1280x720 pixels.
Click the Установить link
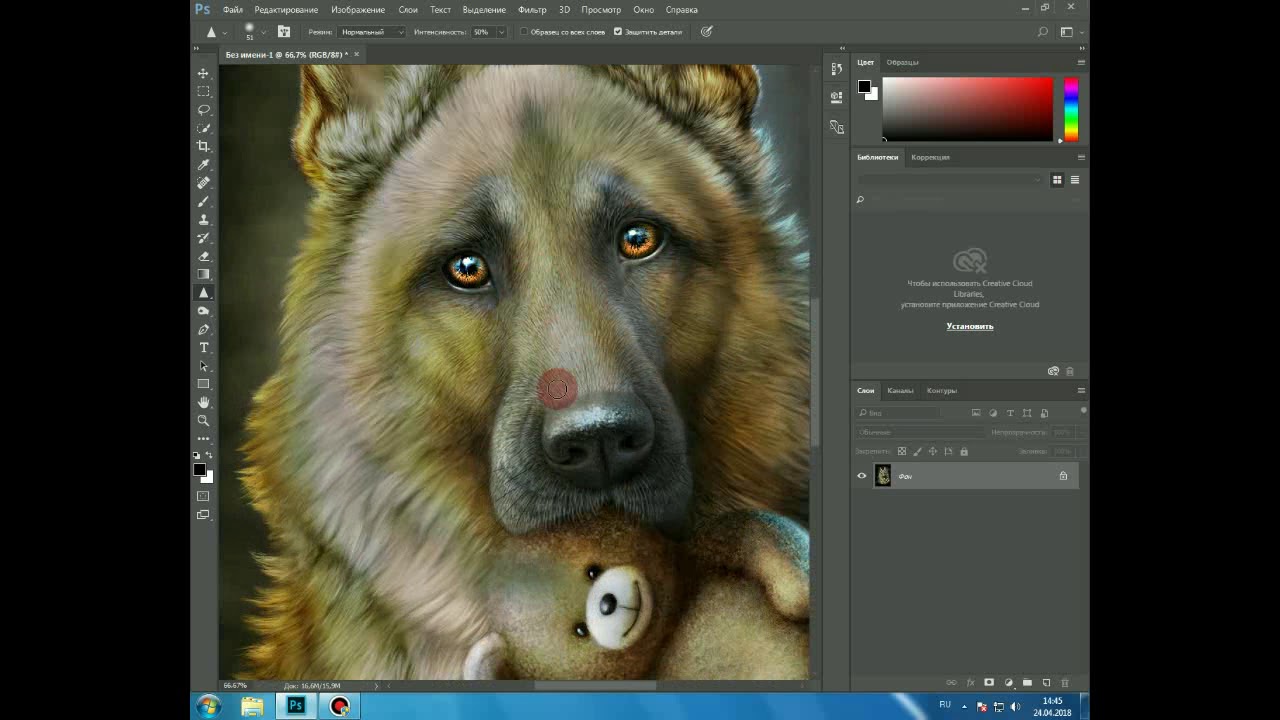point(970,326)
